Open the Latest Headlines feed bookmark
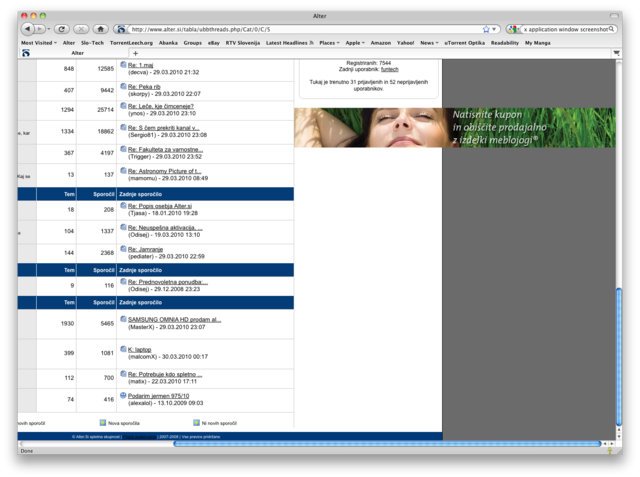 [x=289, y=43]
